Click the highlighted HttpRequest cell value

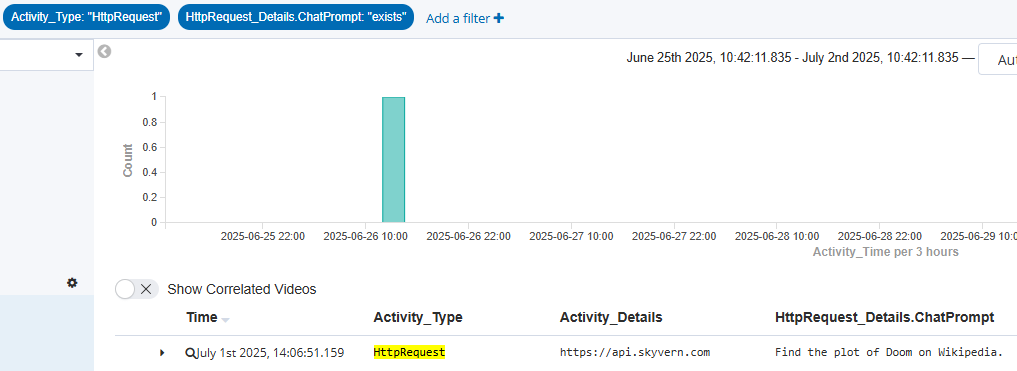(x=409, y=352)
